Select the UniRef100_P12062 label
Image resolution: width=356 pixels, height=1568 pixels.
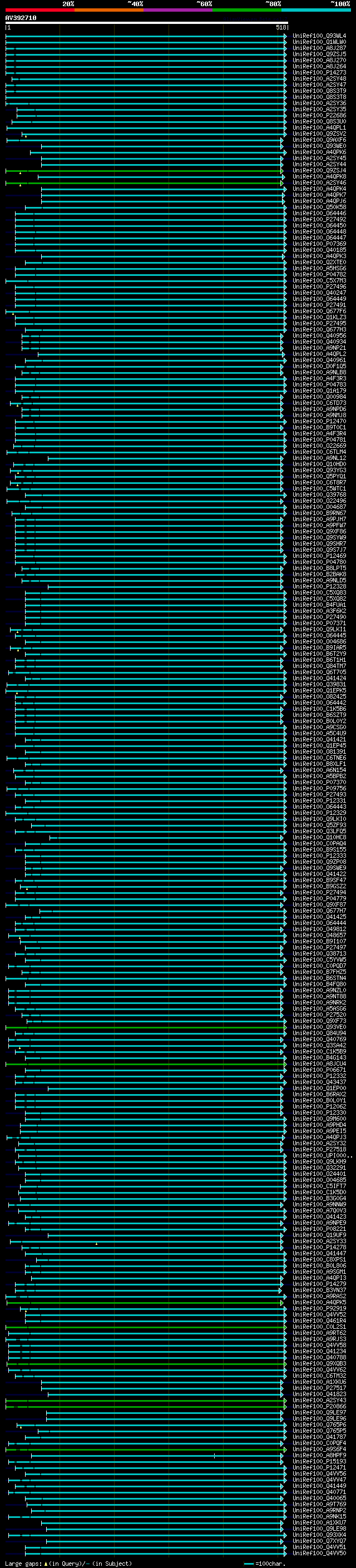(319, 1106)
